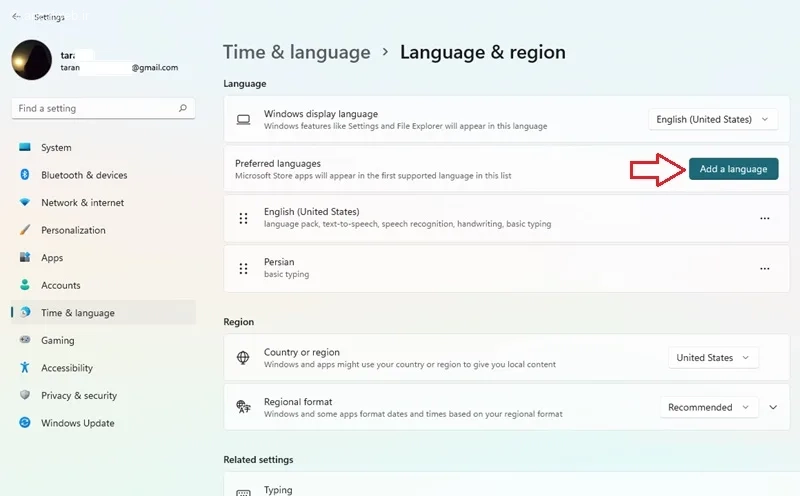Open the Regional format Recommended dropdown
800x496 pixels.
[708, 407]
